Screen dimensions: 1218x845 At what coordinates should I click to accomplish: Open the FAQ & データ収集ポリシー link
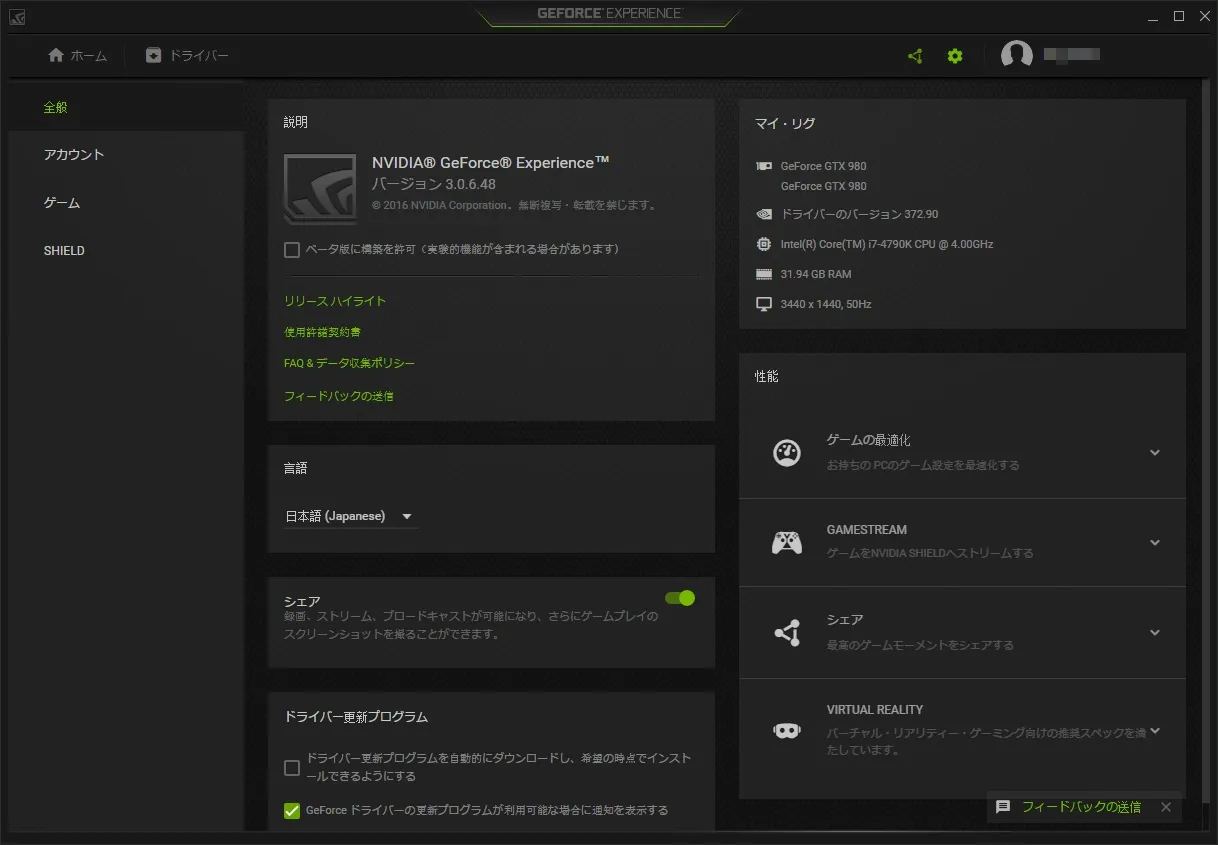click(349, 363)
